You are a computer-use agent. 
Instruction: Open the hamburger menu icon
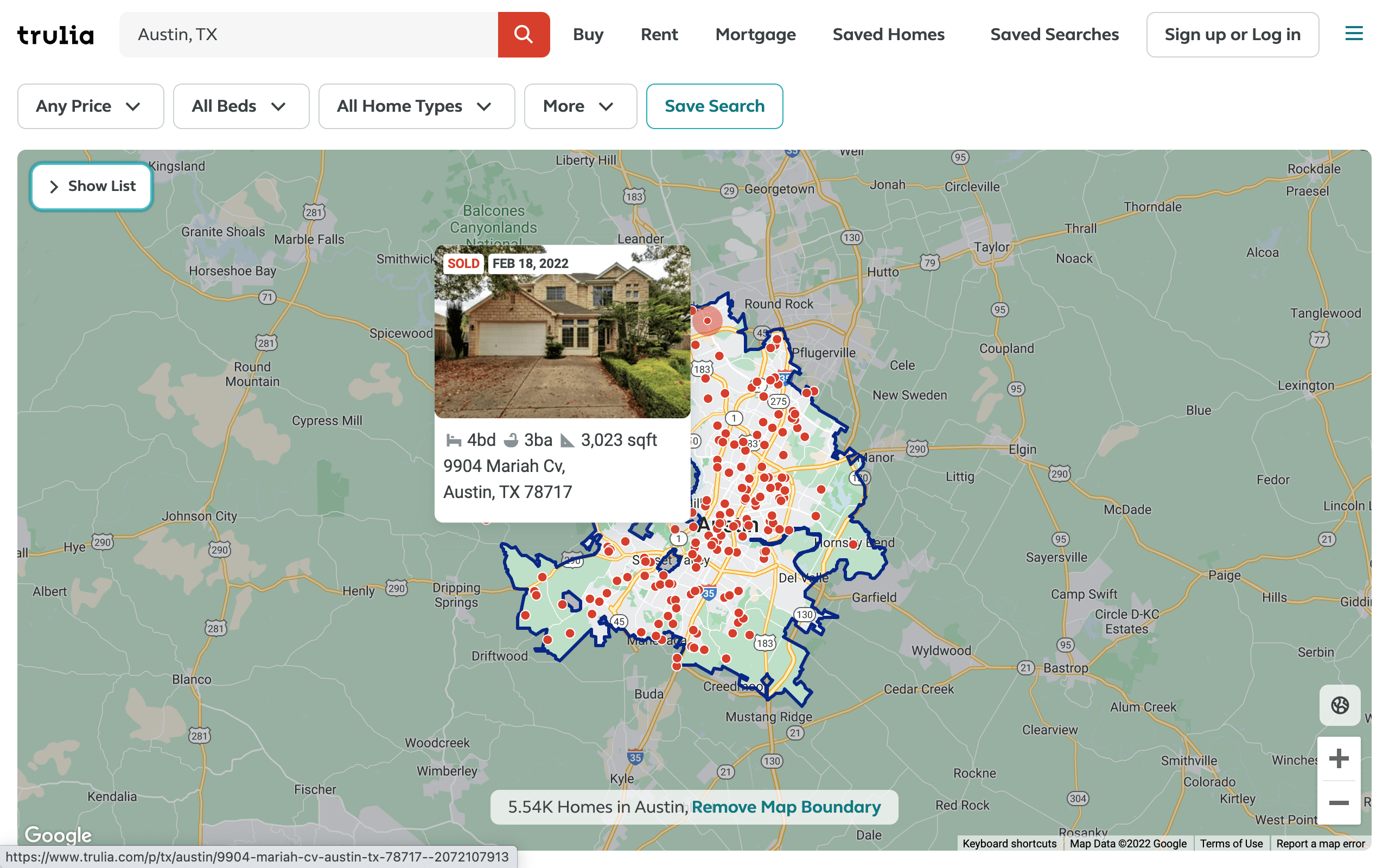[x=1353, y=33]
